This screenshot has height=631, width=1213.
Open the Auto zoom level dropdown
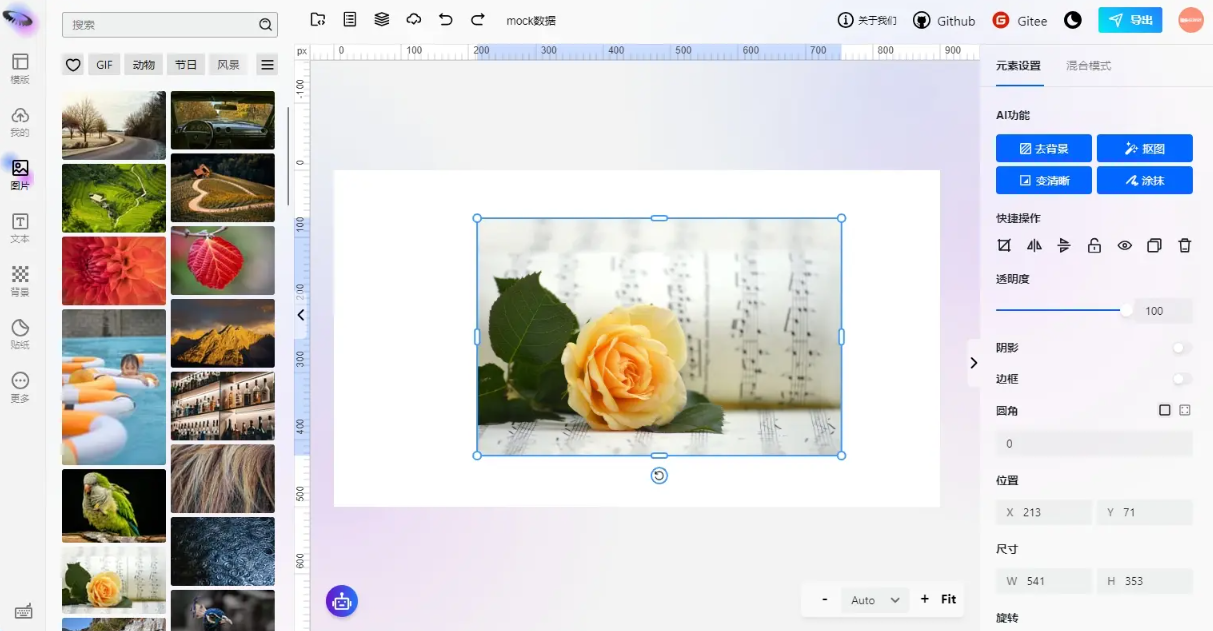(x=875, y=600)
